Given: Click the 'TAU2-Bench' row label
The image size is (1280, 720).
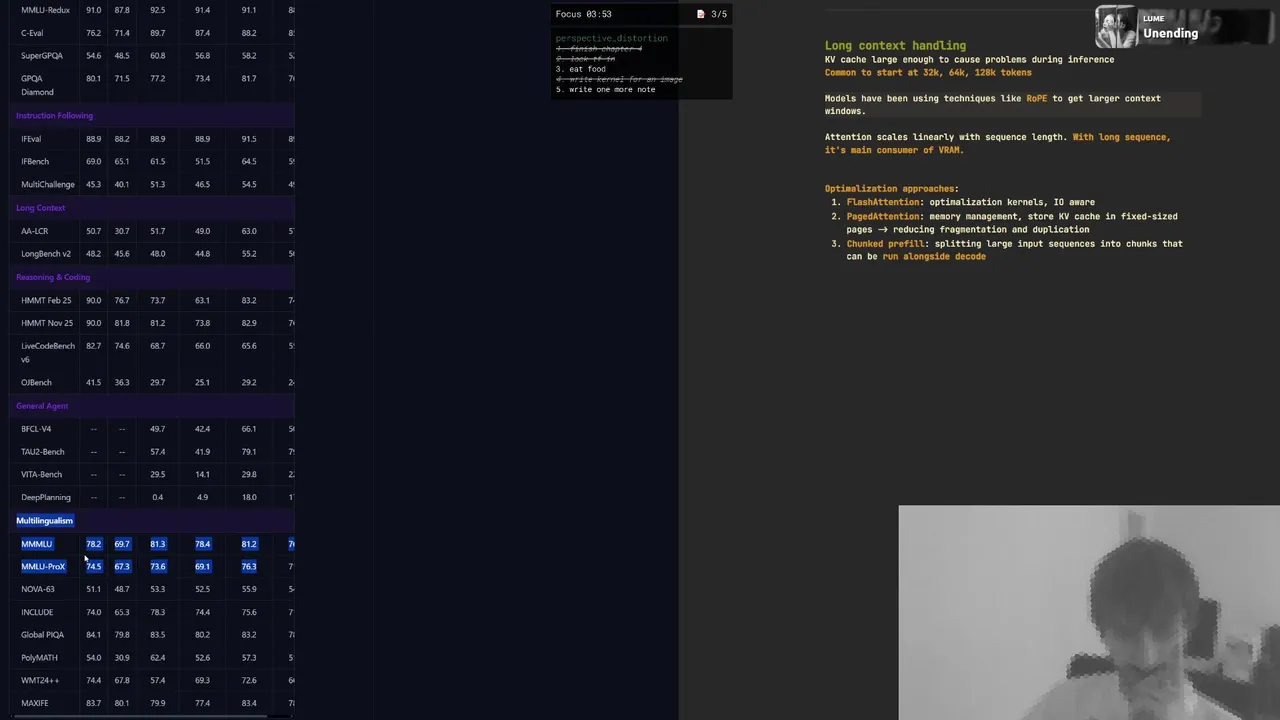Looking at the screenshot, I should click(43, 452).
